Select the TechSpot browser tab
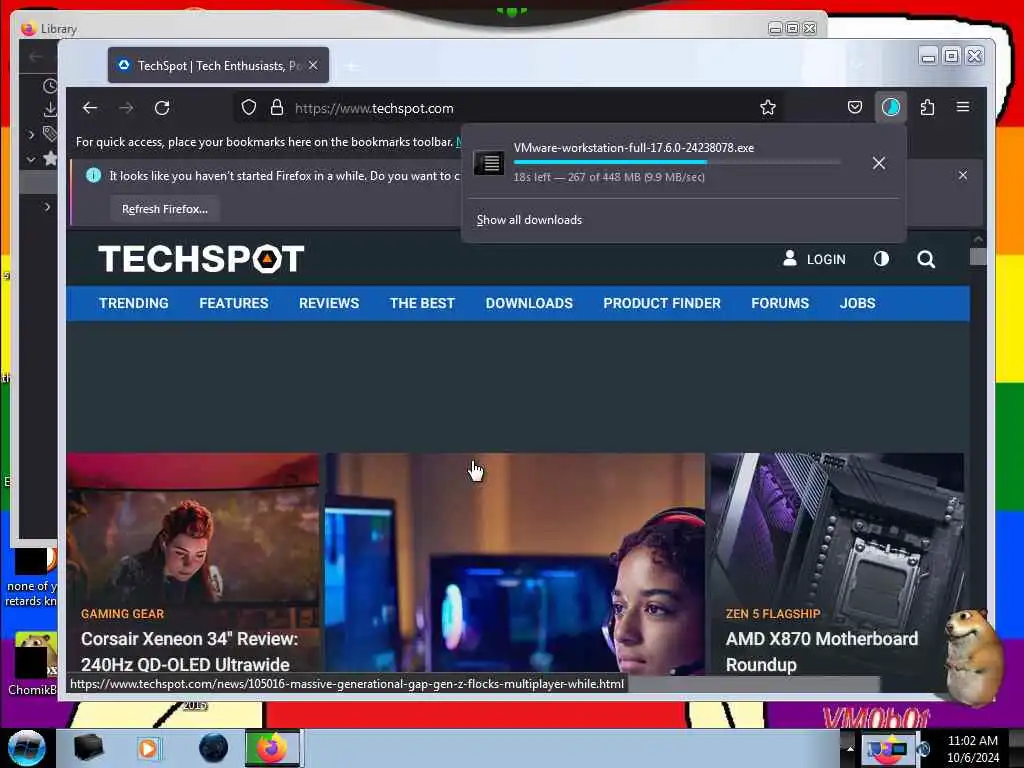The height and width of the screenshot is (768, 1024). 218,65
